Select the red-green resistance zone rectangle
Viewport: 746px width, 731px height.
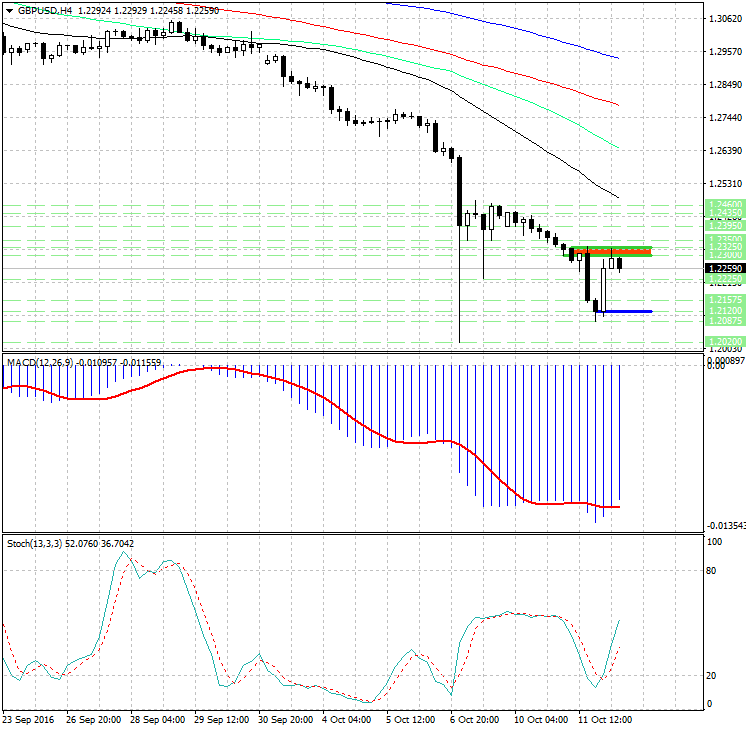(x=611, y=252)
